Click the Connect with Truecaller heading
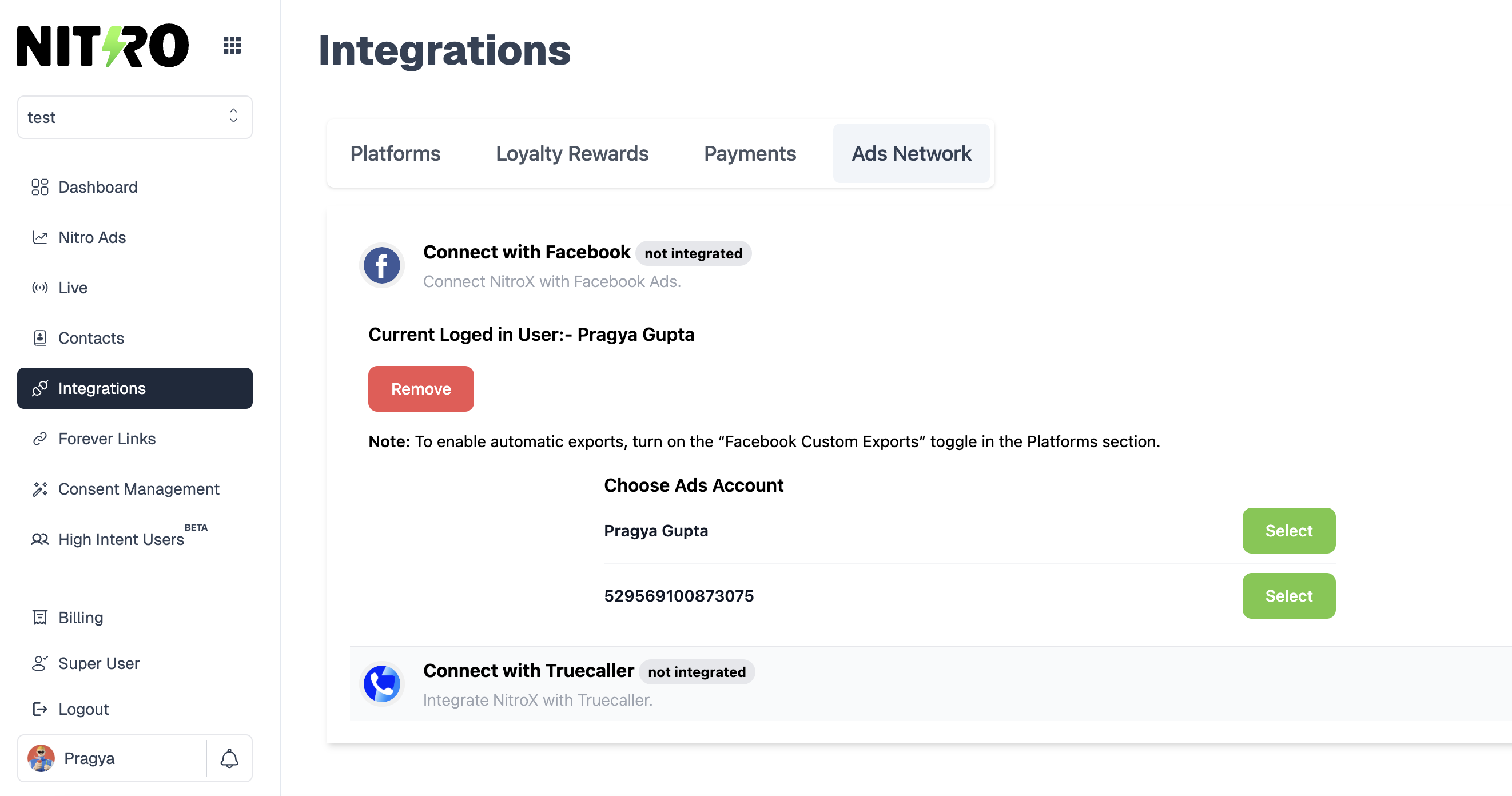Viewport: 1512px width, 796px height. (x=528, y=670)
